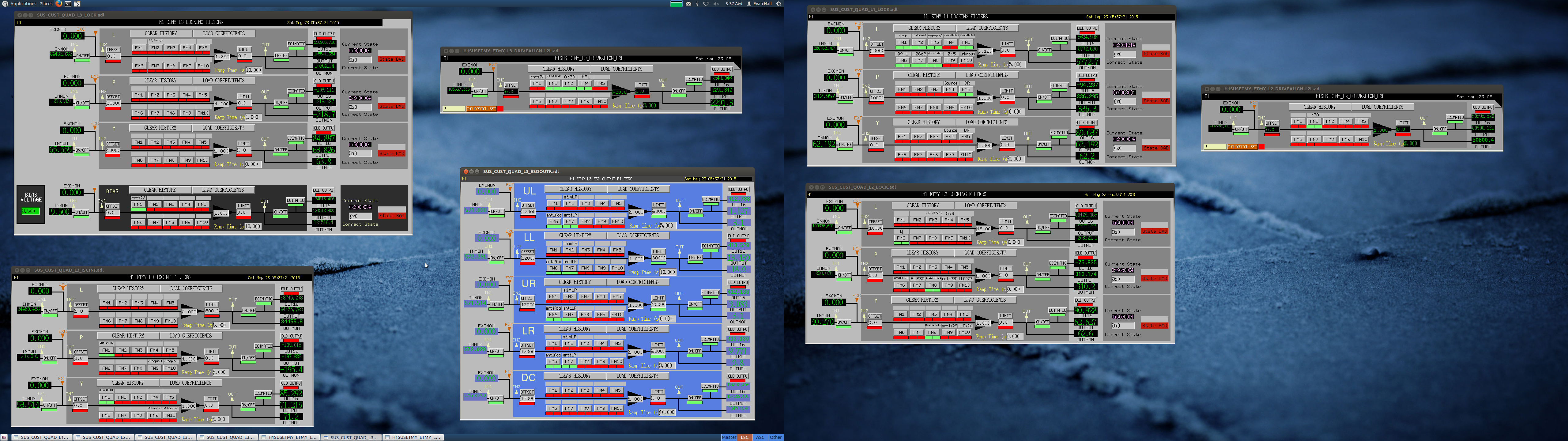
Task: Switch to the Other workspace
Action: pyautogui.click(x=775, y=437)
